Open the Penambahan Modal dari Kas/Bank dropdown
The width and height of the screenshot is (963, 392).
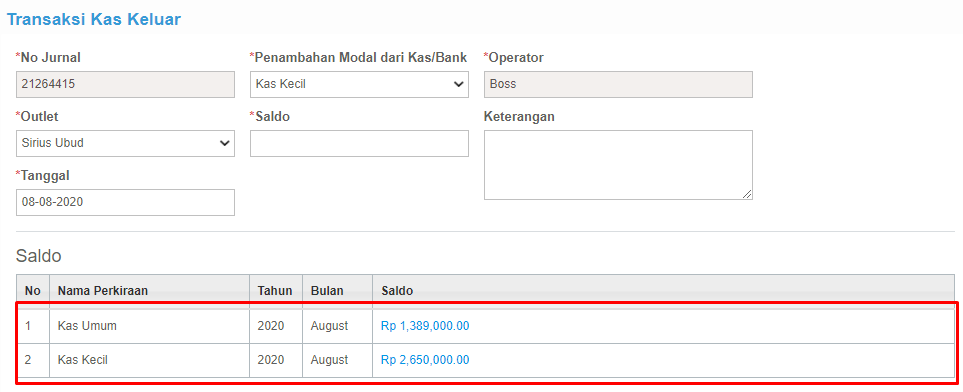point(359,84)
